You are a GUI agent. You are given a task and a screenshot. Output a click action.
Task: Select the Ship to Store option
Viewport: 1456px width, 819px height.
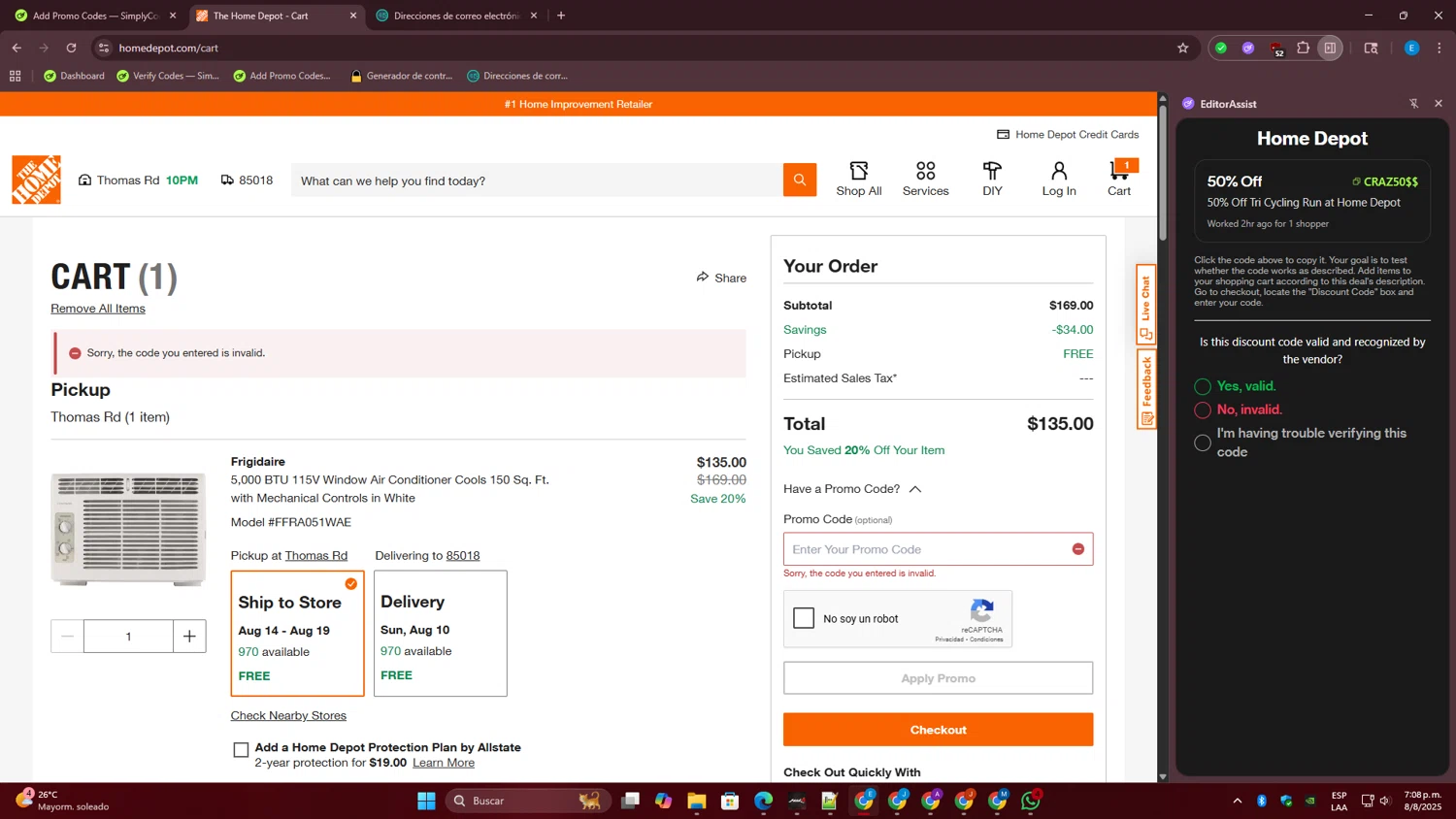297,634
